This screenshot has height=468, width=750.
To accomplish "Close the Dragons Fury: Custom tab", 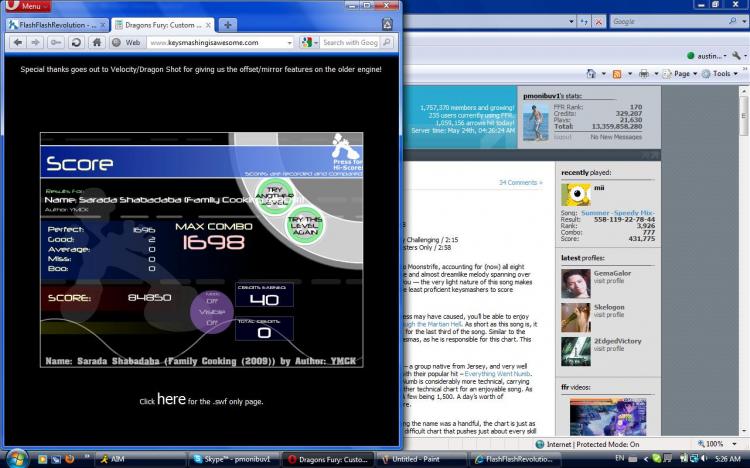I will click(x=208, y=25).
